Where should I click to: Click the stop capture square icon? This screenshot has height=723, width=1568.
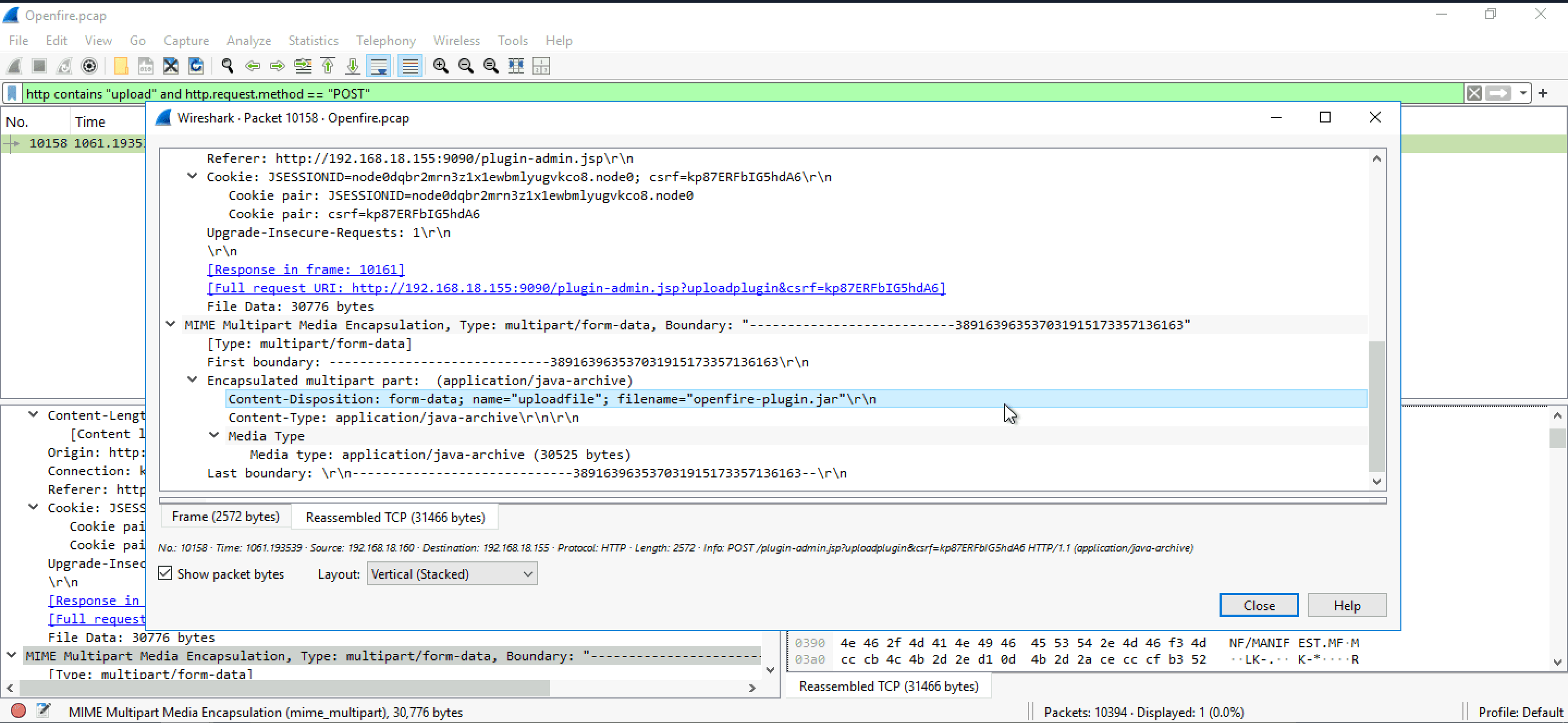click(x=40, y=66)
